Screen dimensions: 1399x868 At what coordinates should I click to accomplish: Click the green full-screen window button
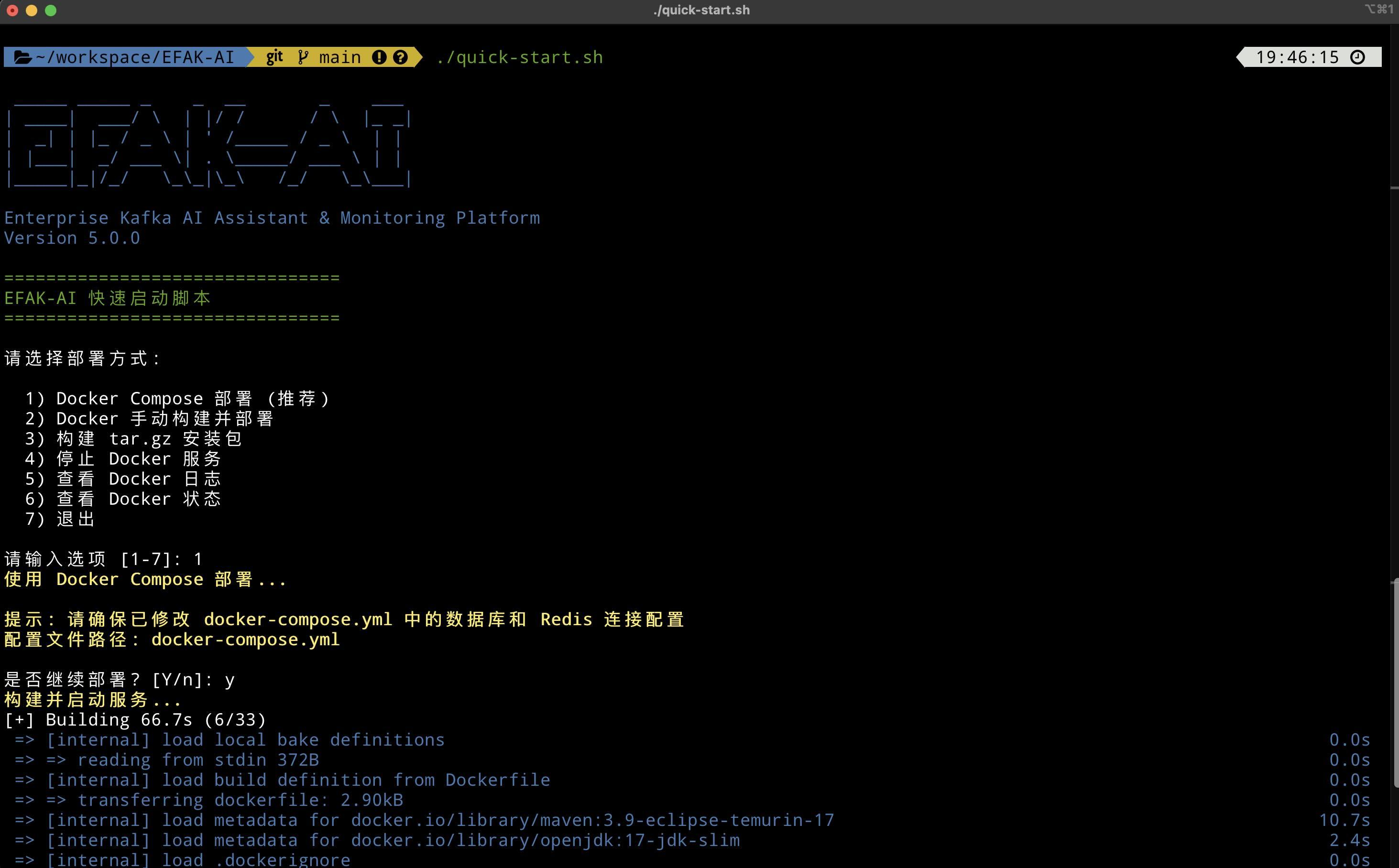(51, 11)
